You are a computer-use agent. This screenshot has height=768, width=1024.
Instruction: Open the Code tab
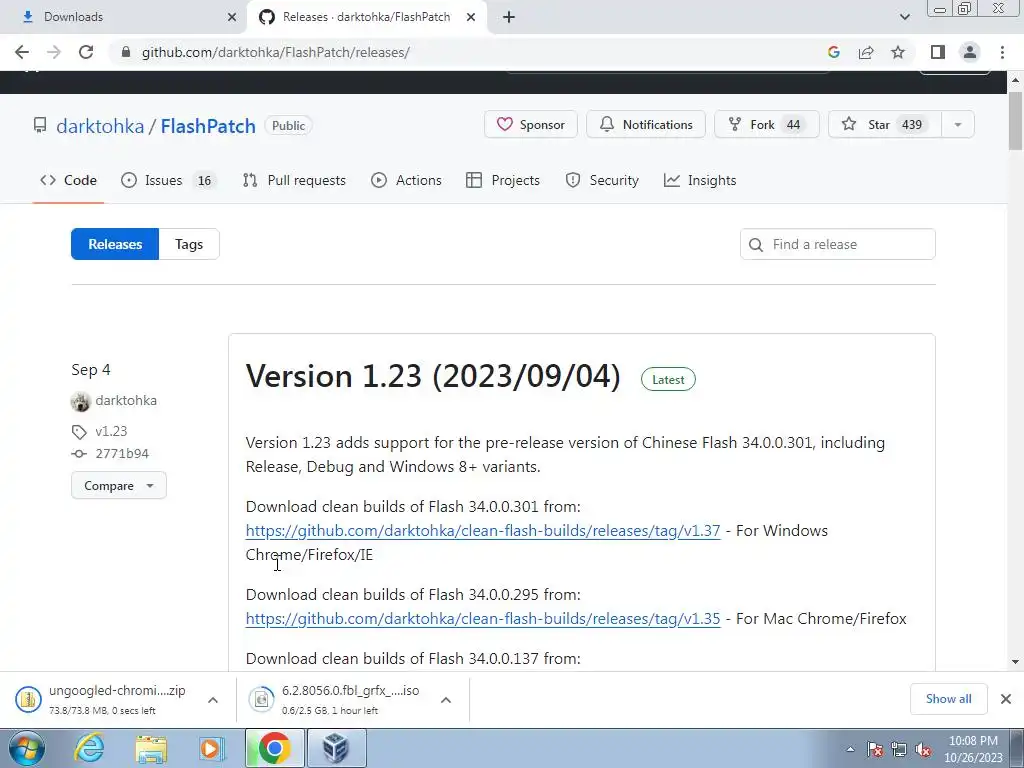[x=69, y=180]
